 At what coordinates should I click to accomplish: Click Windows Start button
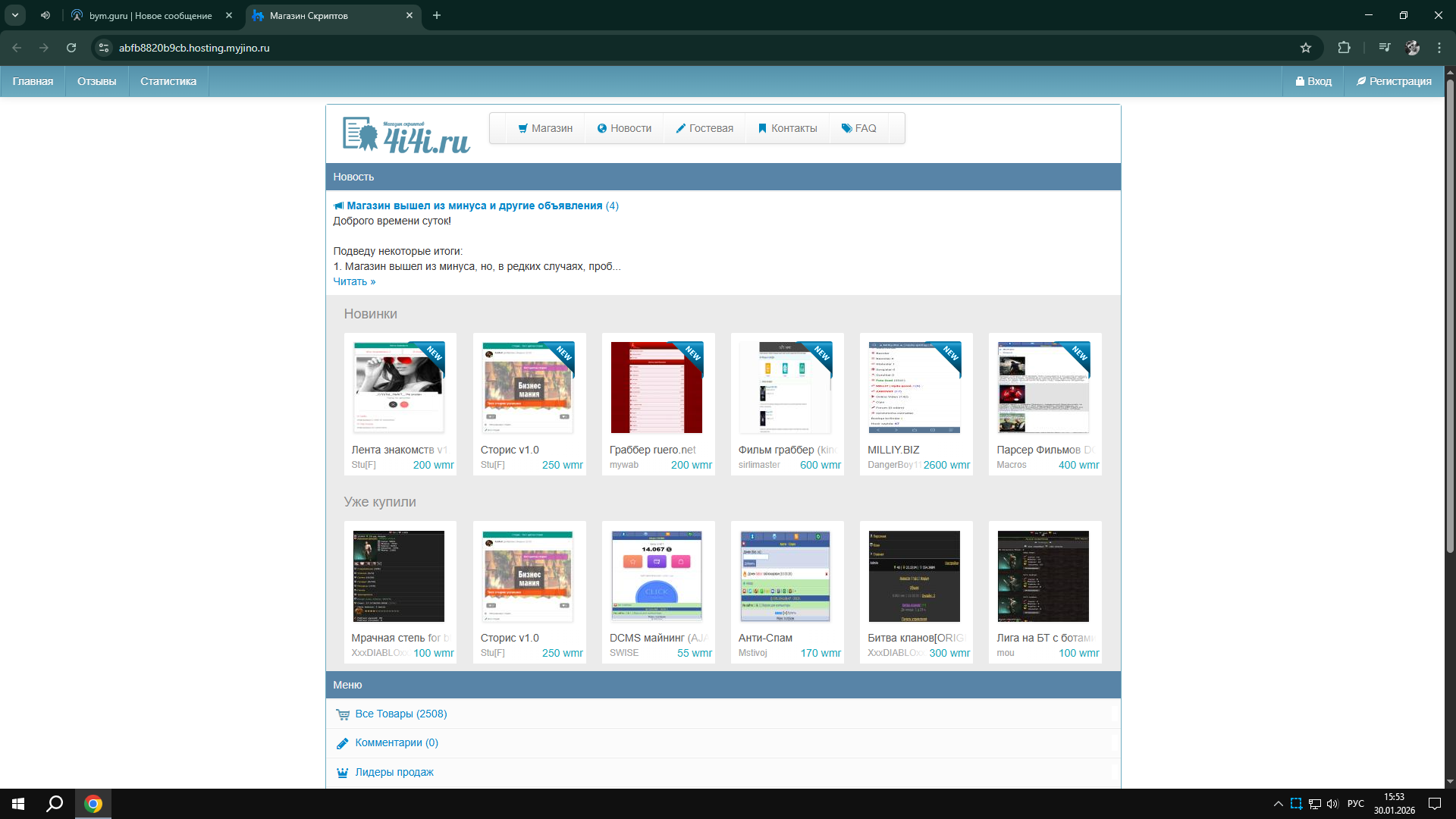18,804
